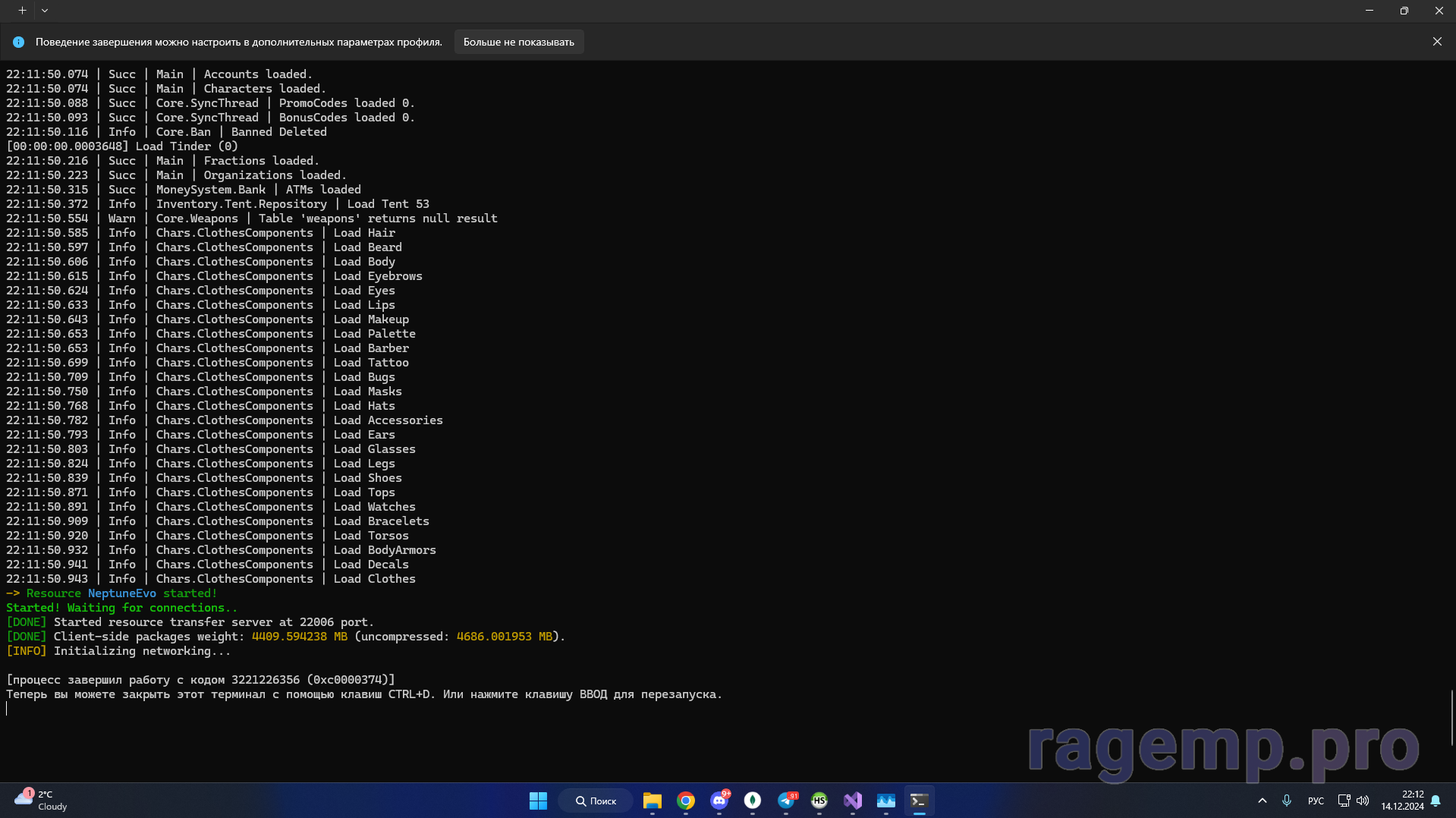Launch Google Chrome from the taskbar
The height and width of the screenshot is (818, 1456).
[x=686, y=801]
